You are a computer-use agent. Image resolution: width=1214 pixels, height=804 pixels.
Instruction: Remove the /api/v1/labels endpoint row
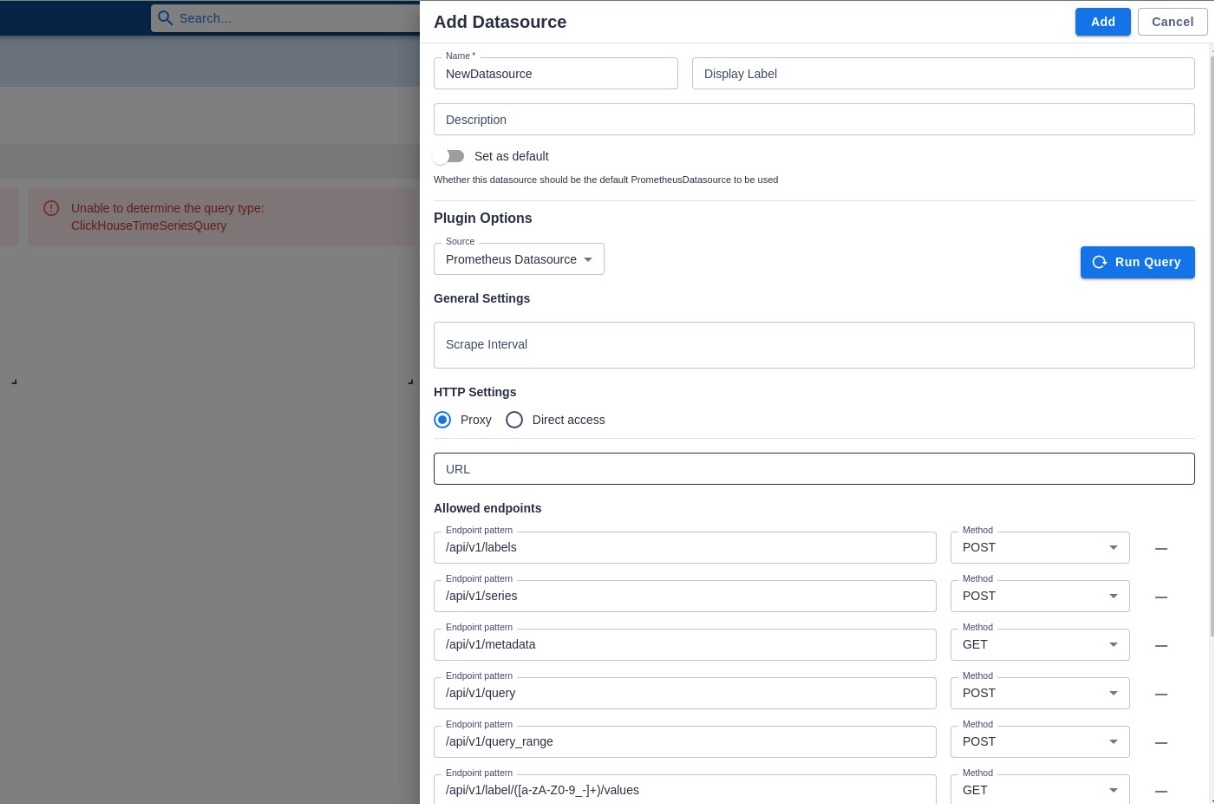click(1160, 548)
